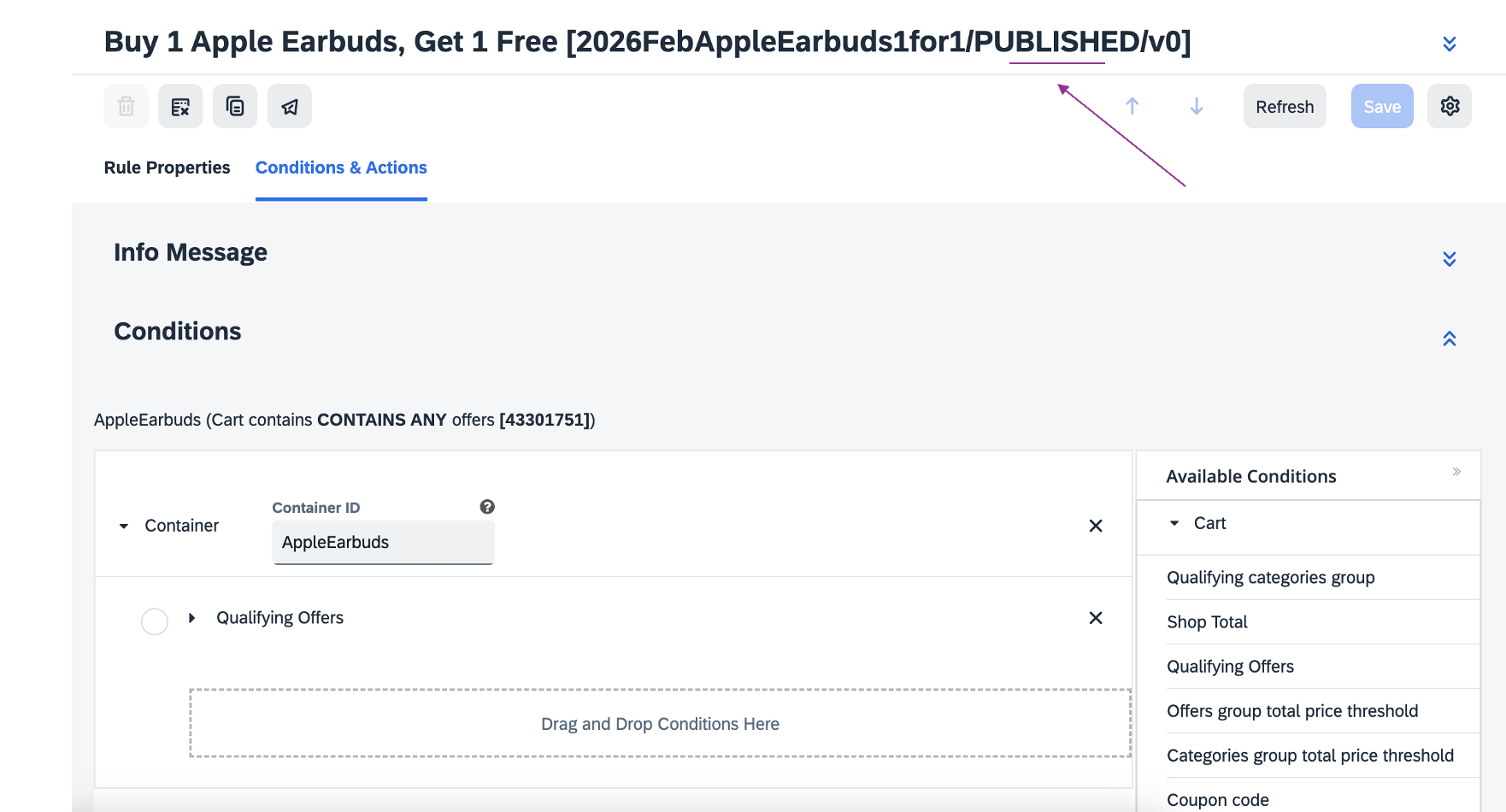The width and height of the screenshot is (1506, 812).
Task: Collapse the Container tree arrow
Action: coord(124,526)
